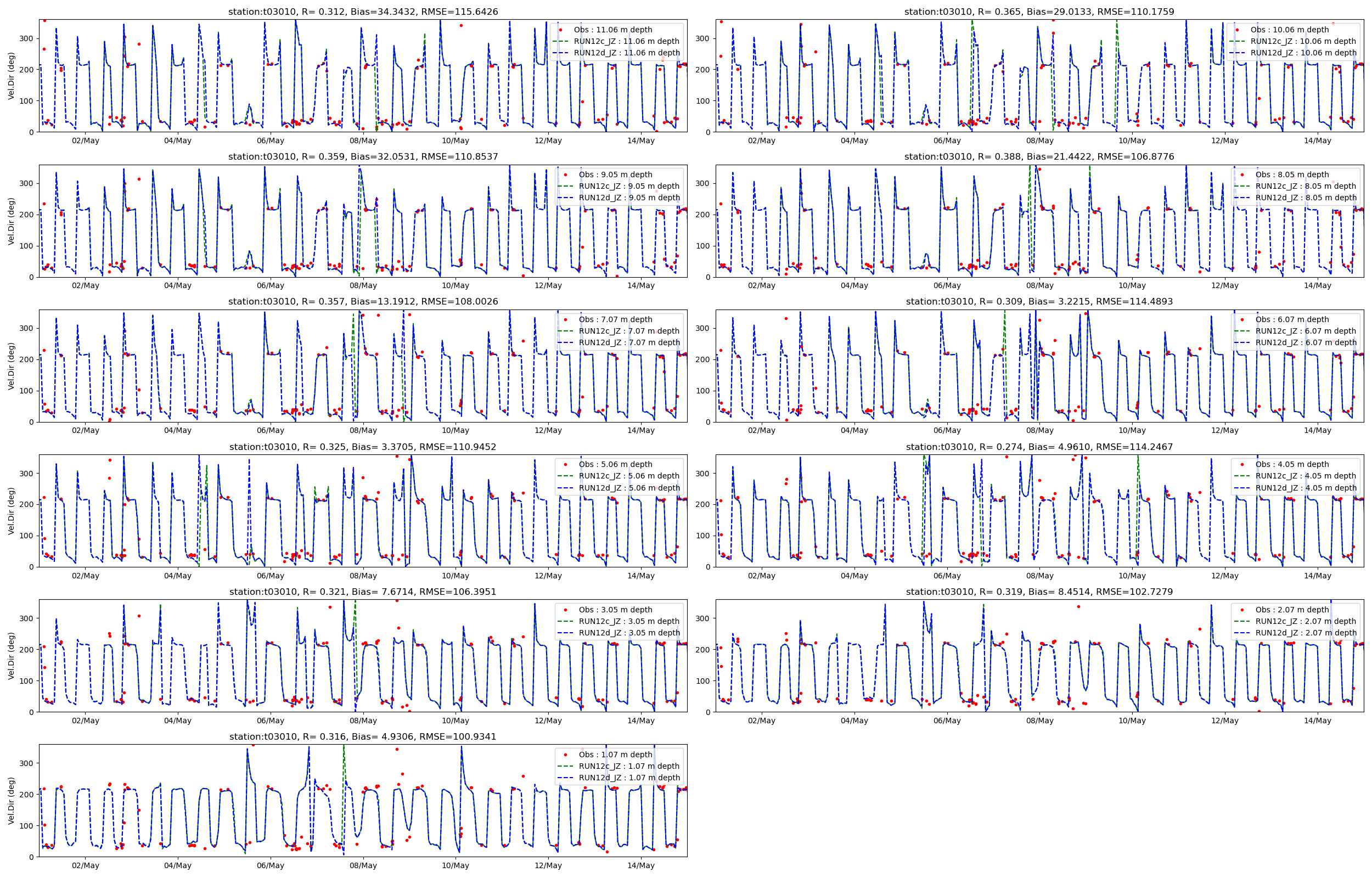Click the subplot title with RMSE=100.9341

363,736
